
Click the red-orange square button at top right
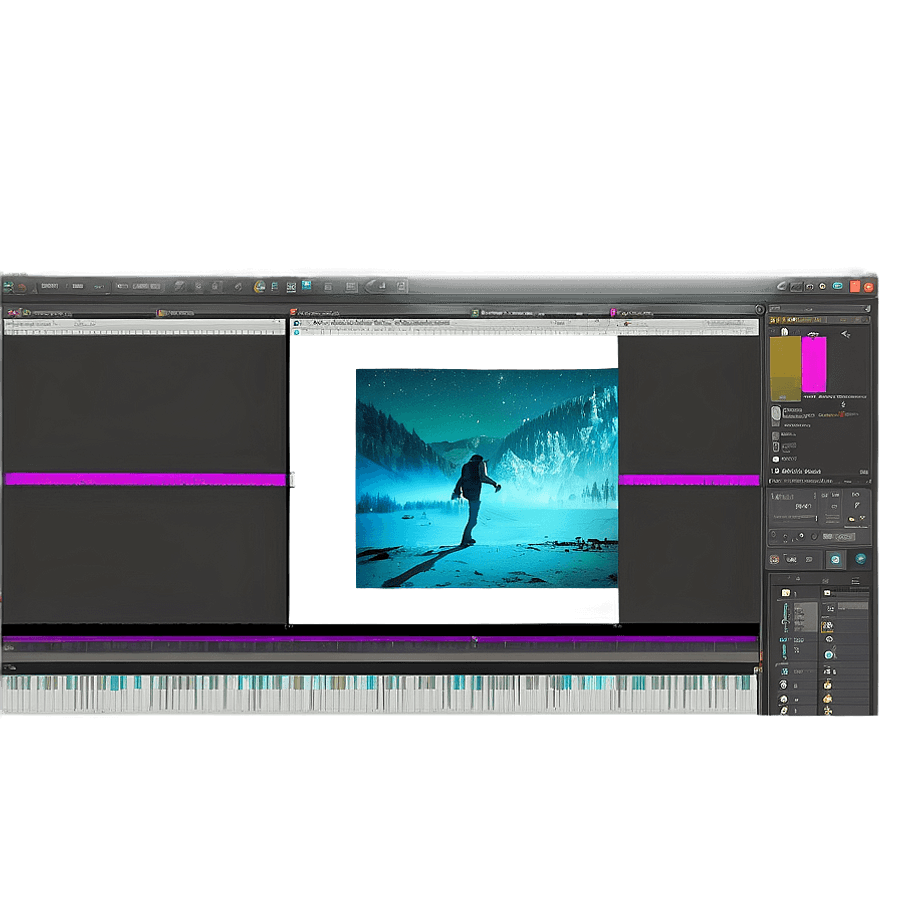[x=855, y=287]
